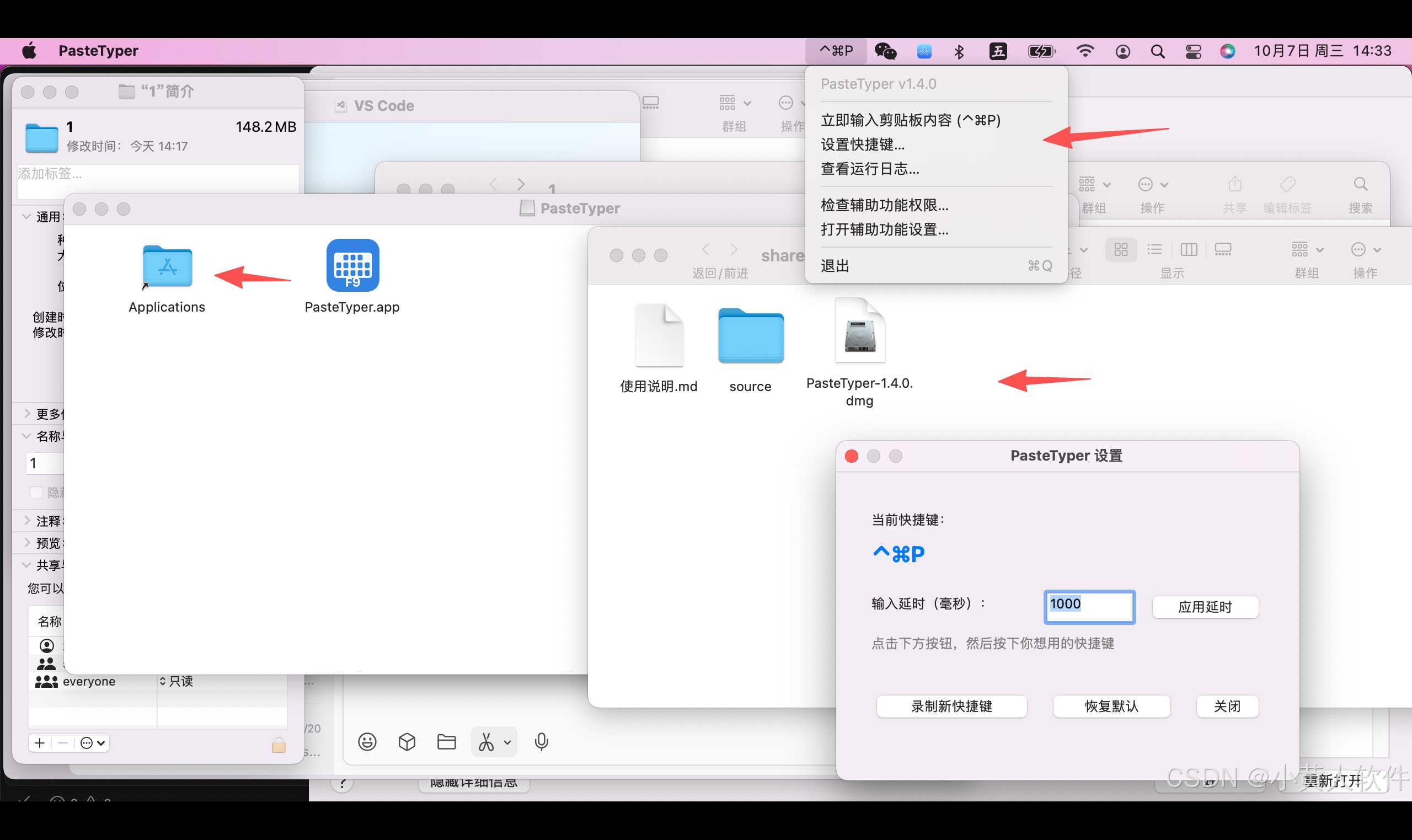
Task: Click the 输入延时 field showing 1000
Action: (x=1089, y=607)
